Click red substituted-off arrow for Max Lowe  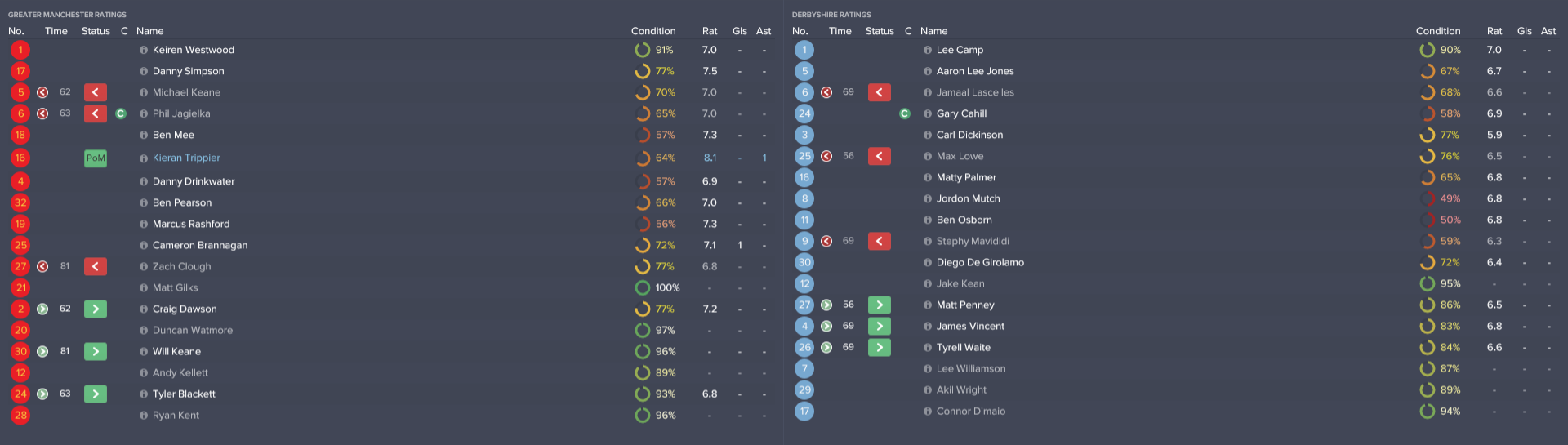[880, 156]
